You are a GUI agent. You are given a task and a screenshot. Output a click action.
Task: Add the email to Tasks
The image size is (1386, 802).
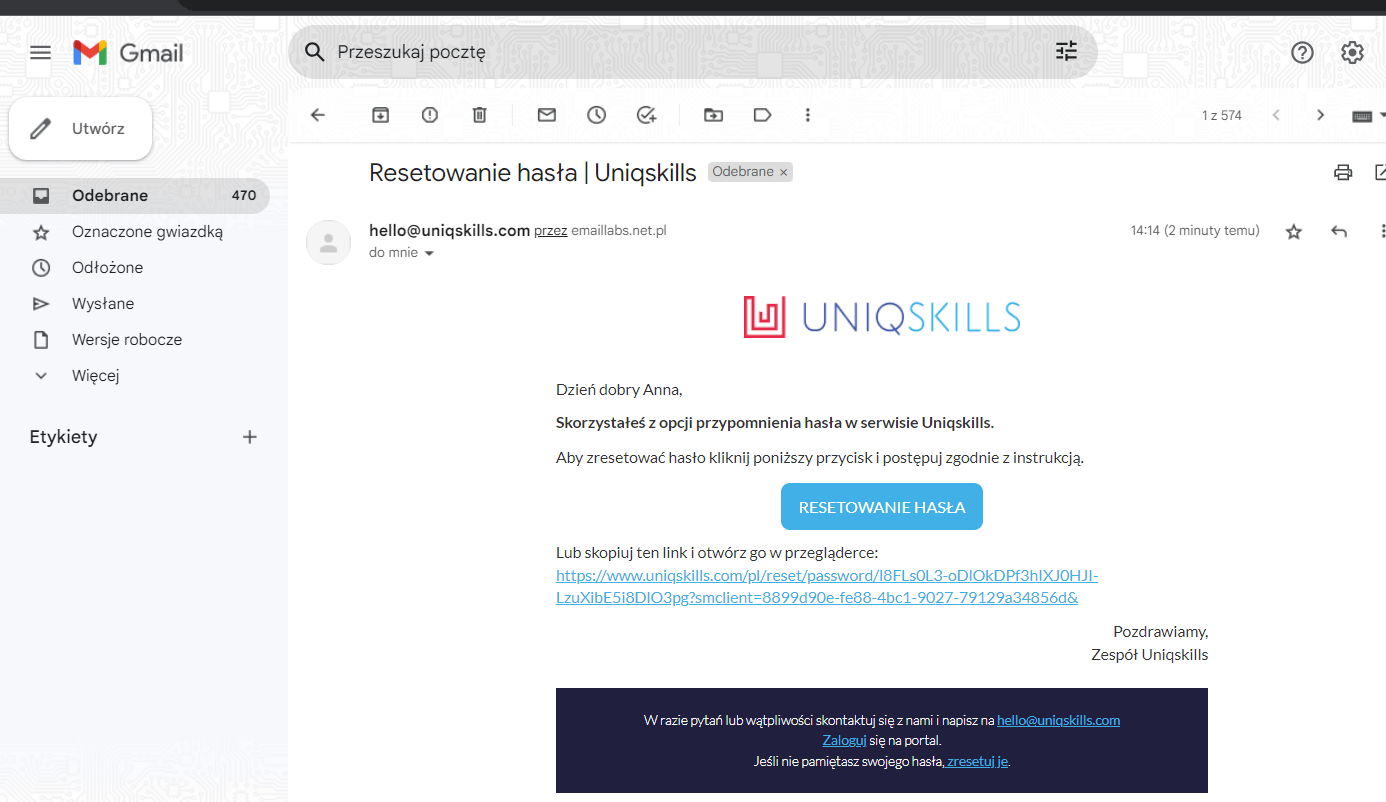pos(646,115)
